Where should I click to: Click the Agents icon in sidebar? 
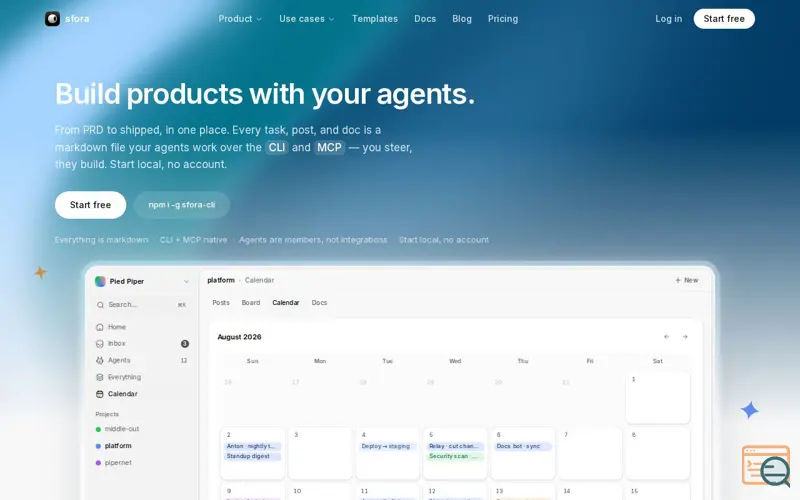[x=99, y=360]
